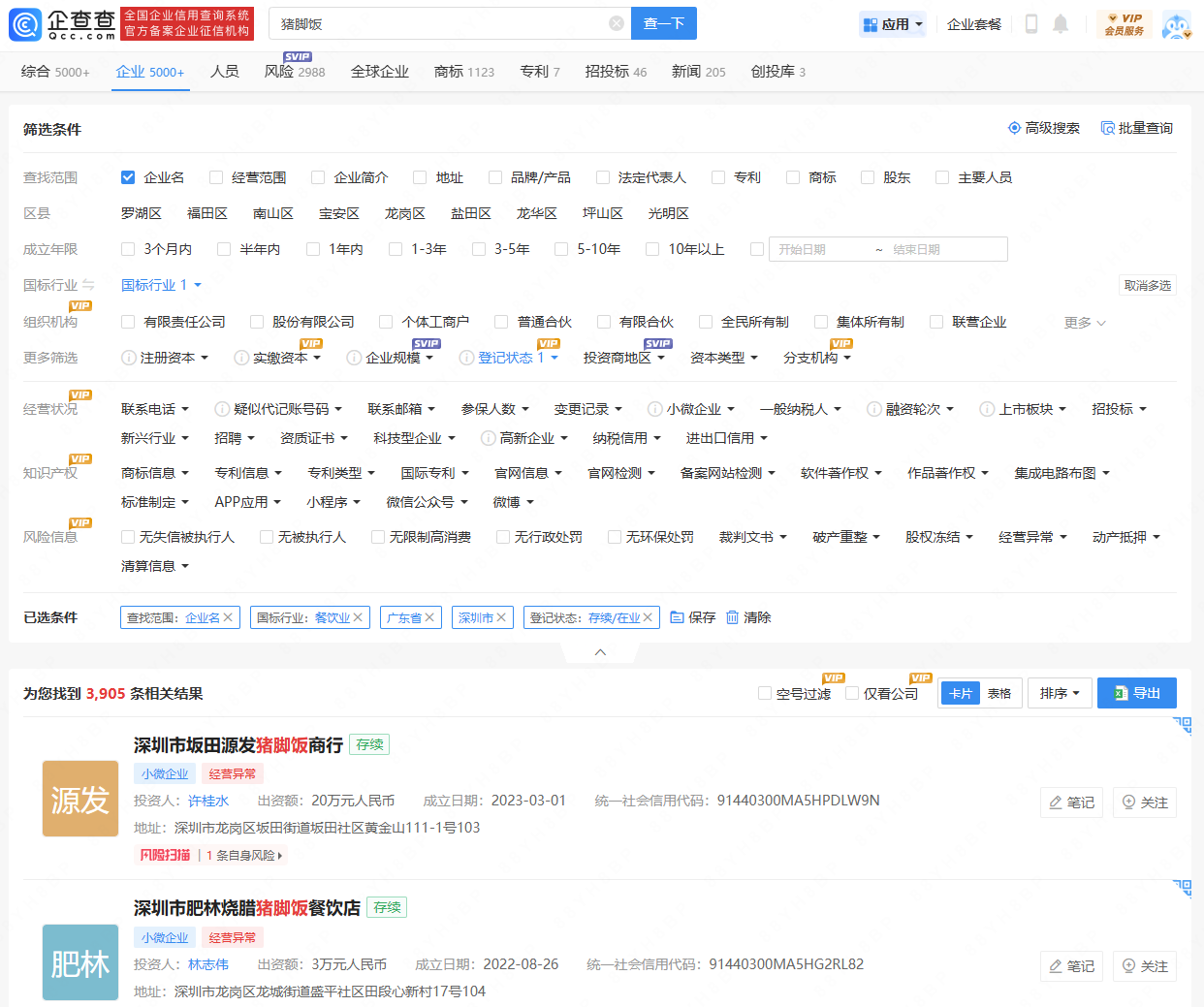Click the 国标行业 swap icon

tap(88, 285)
